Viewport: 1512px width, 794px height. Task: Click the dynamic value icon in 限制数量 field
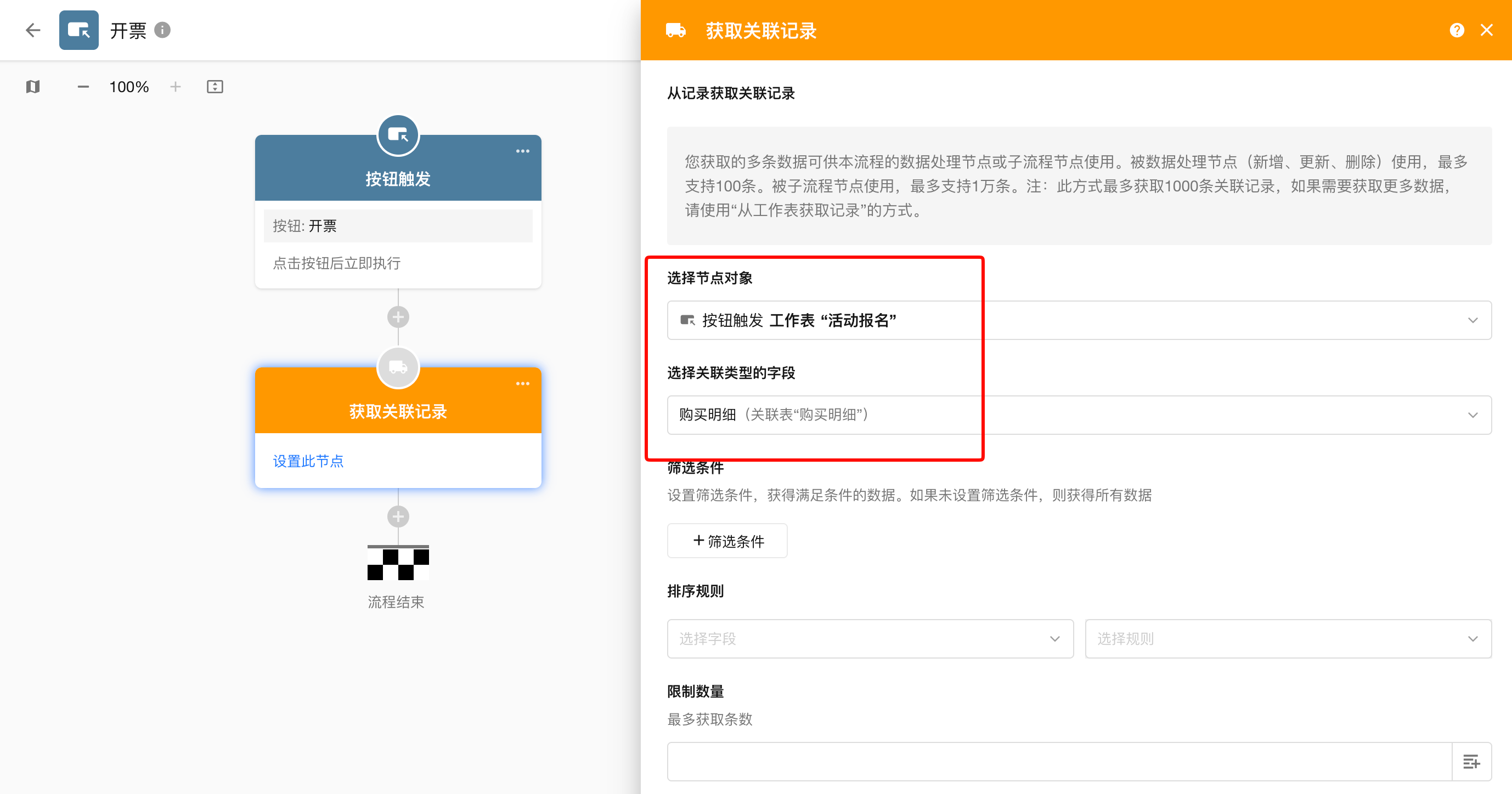1471,762
